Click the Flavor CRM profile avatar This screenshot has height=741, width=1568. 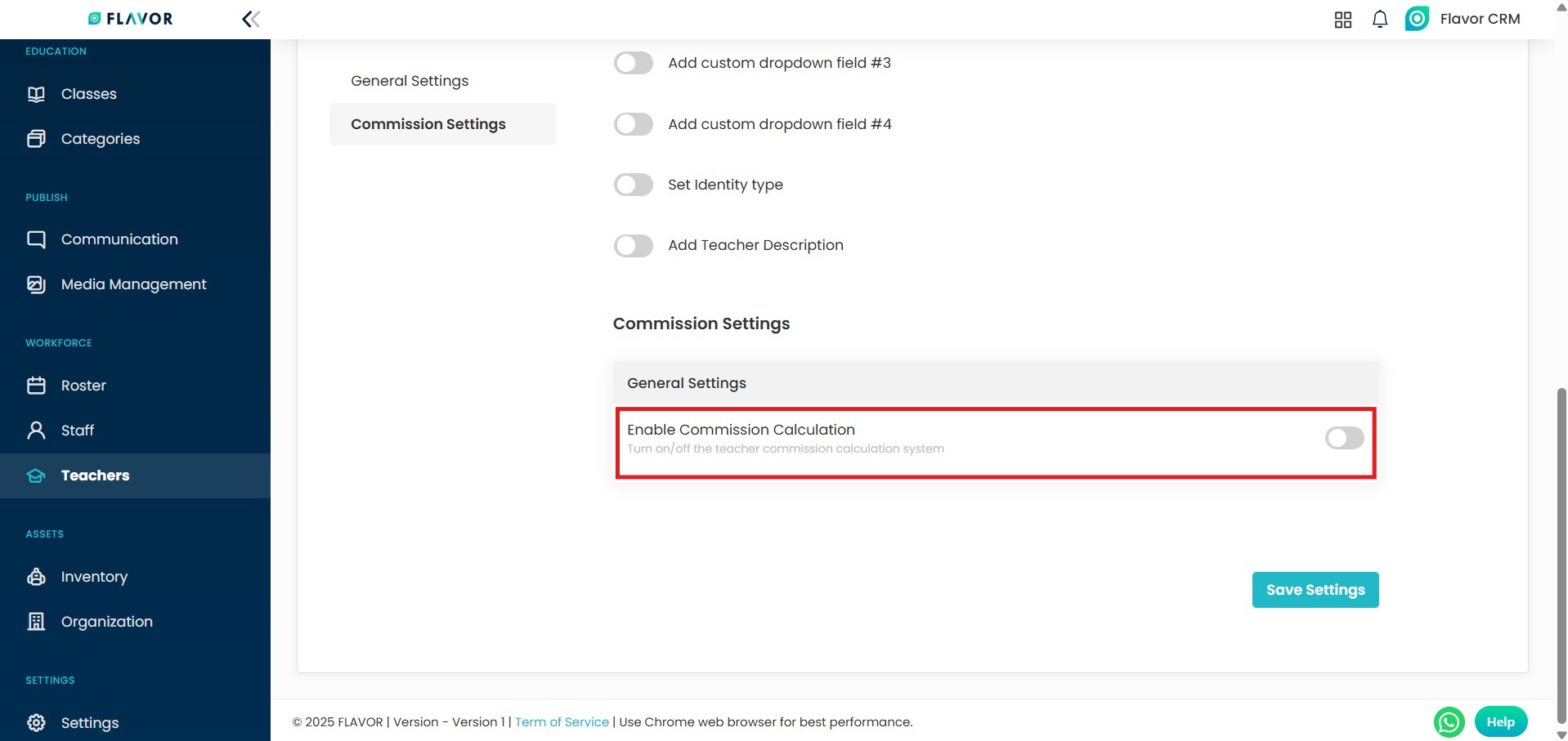tap(1417, 19)
